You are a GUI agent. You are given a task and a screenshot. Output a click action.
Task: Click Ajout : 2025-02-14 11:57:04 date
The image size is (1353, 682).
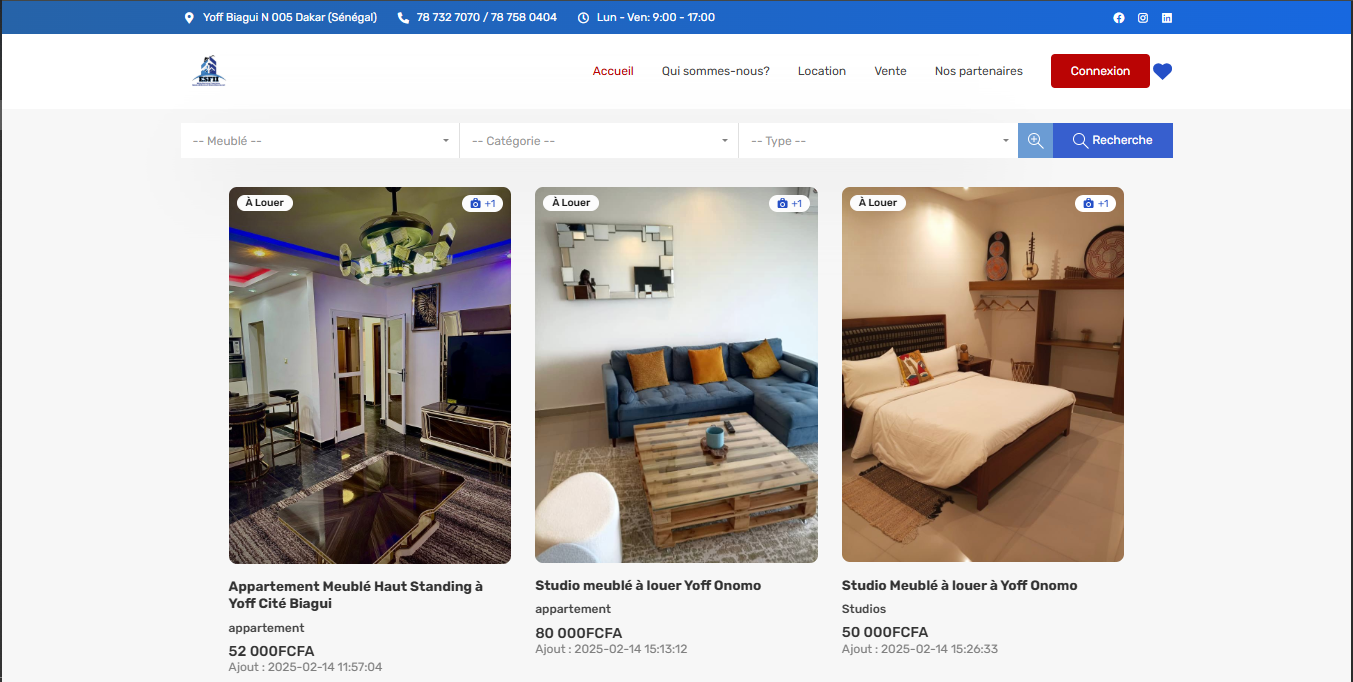pyautogui.click(x=305, y=667)
